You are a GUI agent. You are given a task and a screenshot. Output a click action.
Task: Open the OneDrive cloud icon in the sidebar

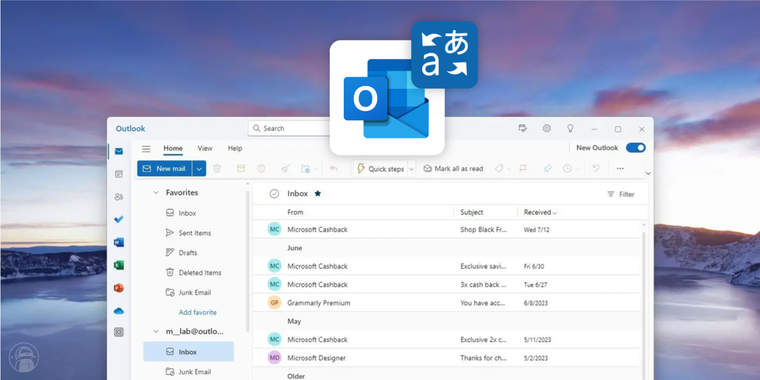tap(119, 311)
